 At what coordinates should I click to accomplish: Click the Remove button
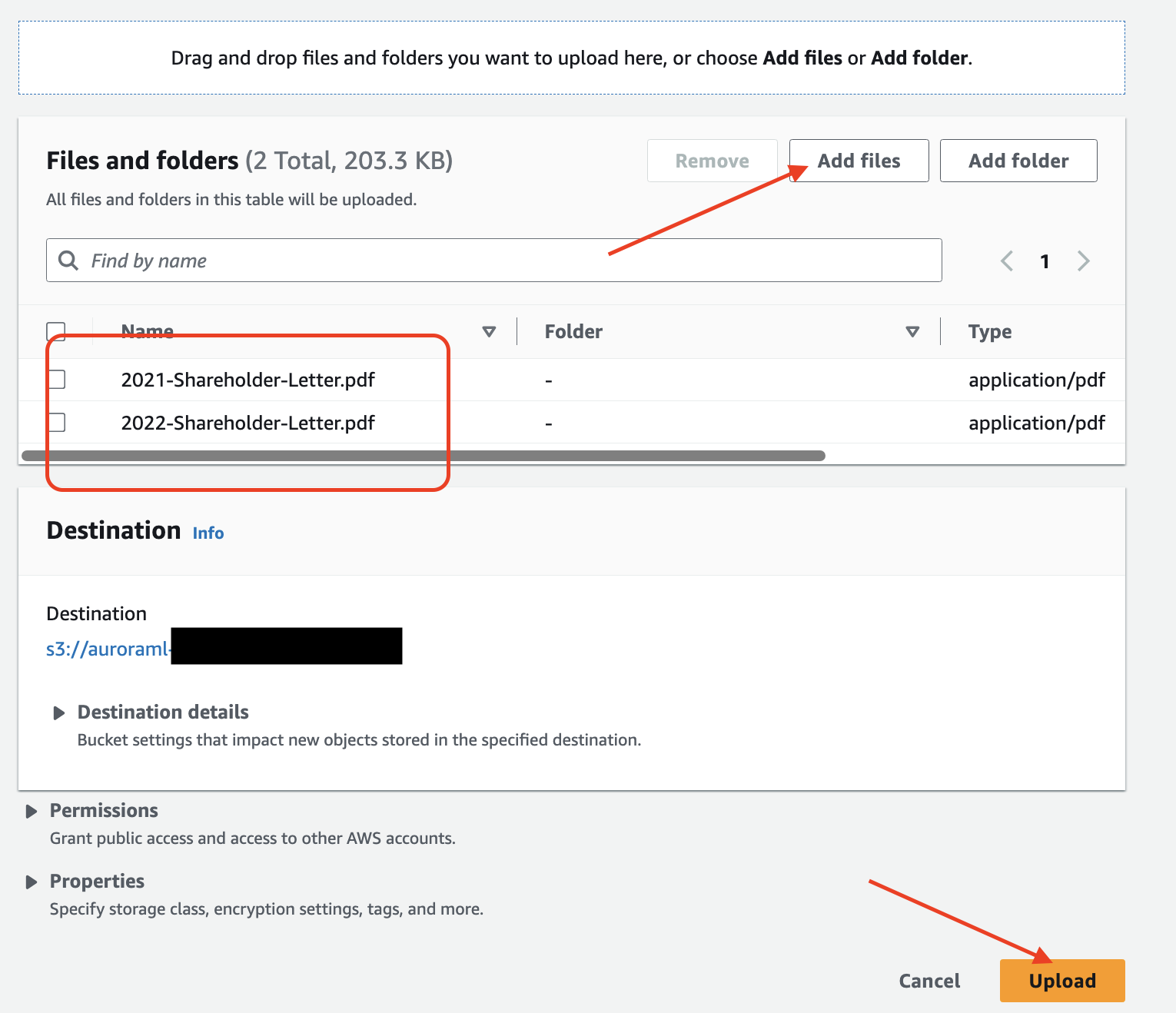711,161
